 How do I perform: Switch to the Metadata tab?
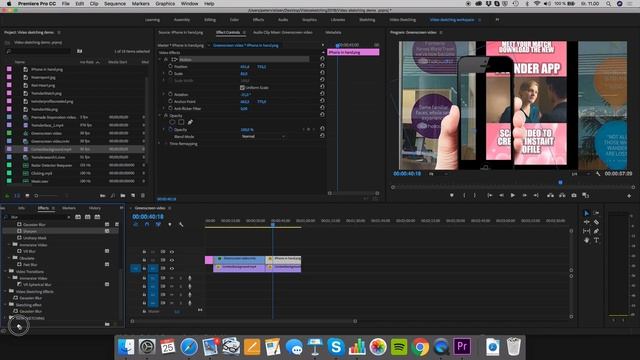pos(333,32)
